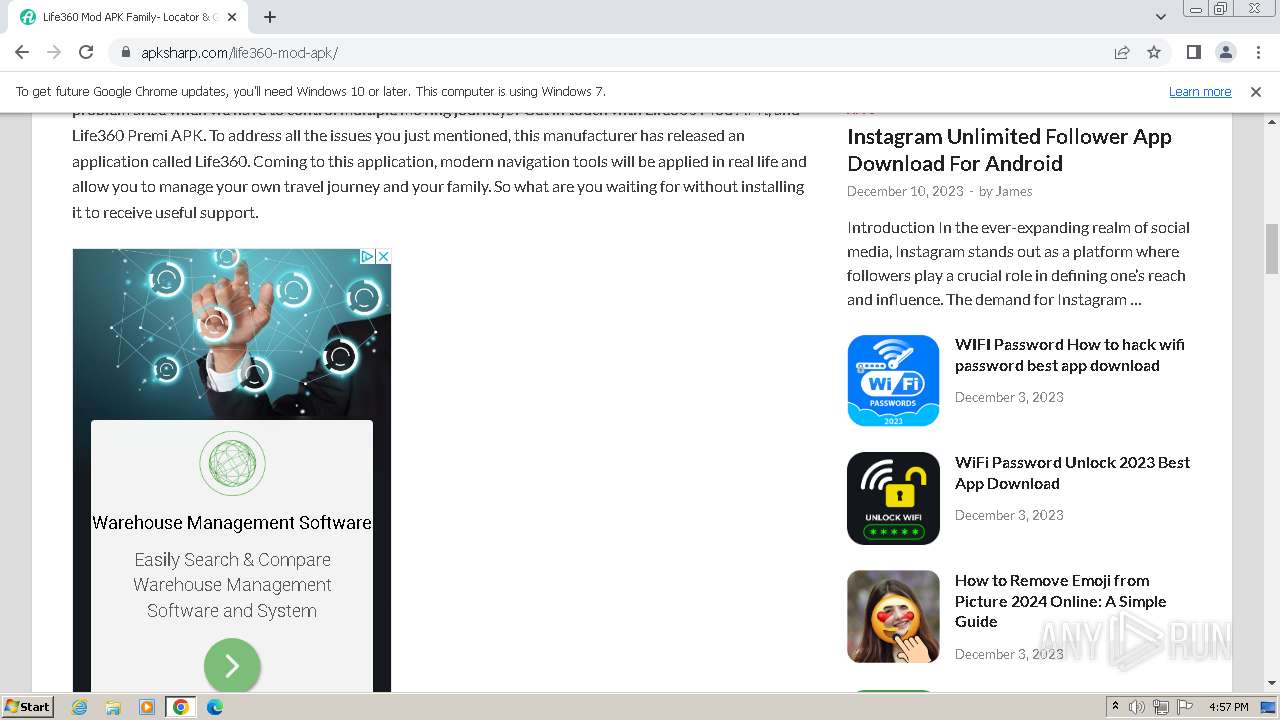
Task: Dismiss the Chrome update notification bar
Action: click(x=1256, y=91)
